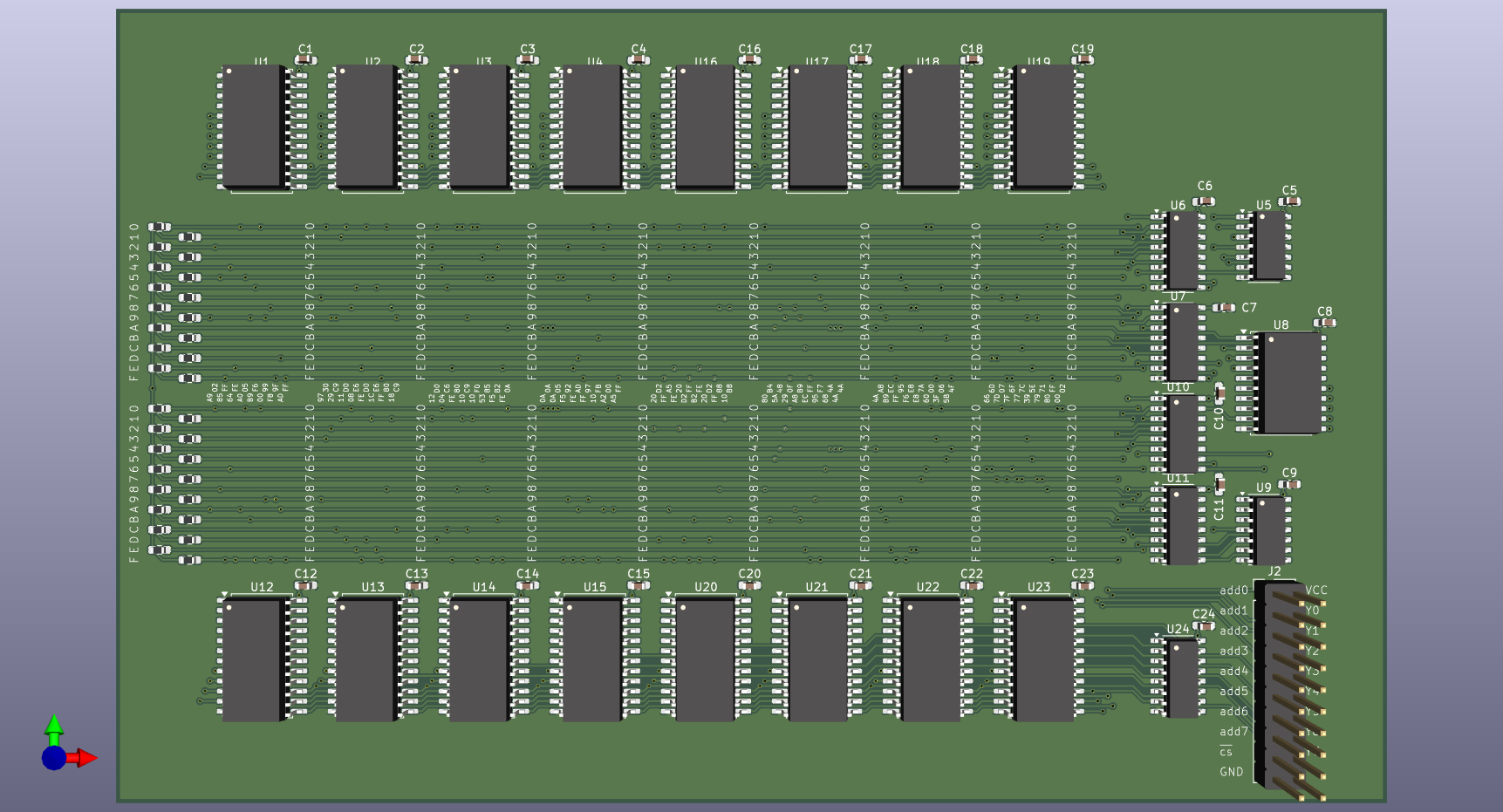
Task: Click the U12 chip body
Action: [x=253, y=660]
